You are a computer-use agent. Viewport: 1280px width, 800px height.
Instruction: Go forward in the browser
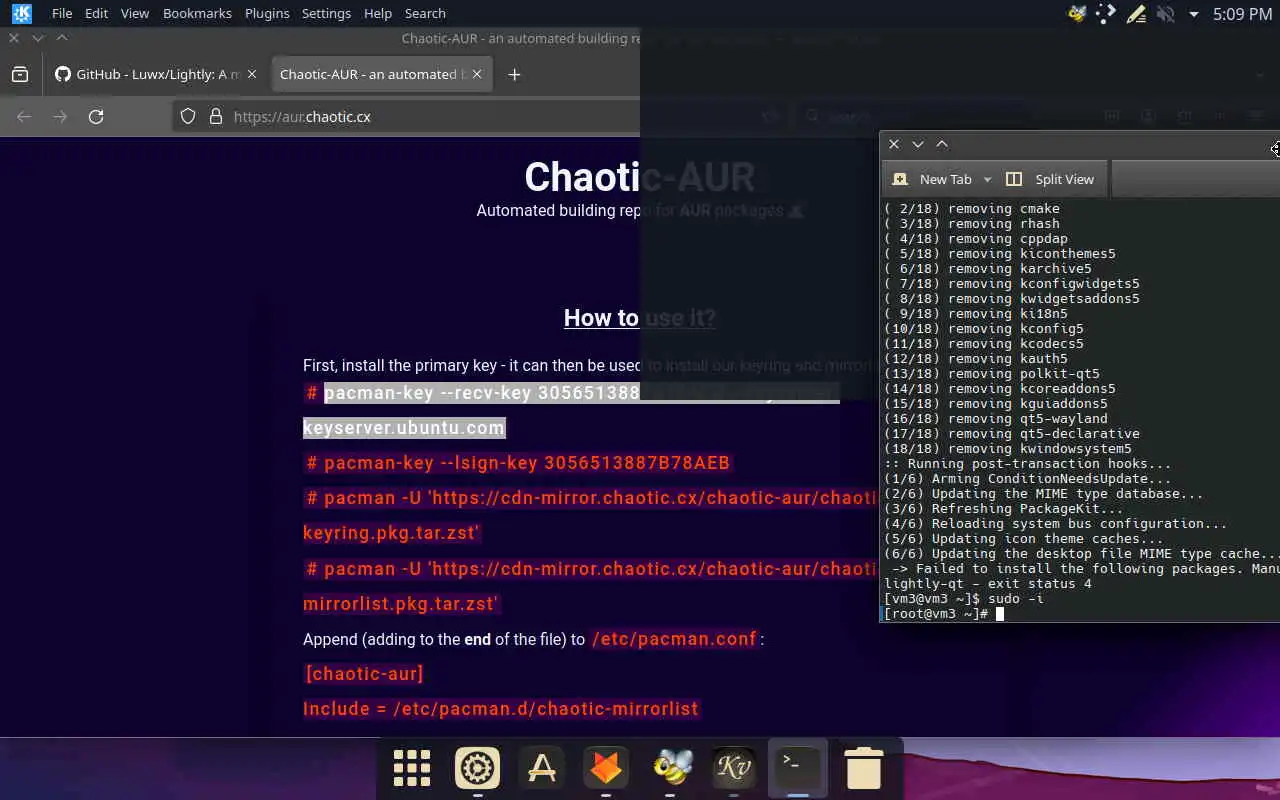click(60, 116)
